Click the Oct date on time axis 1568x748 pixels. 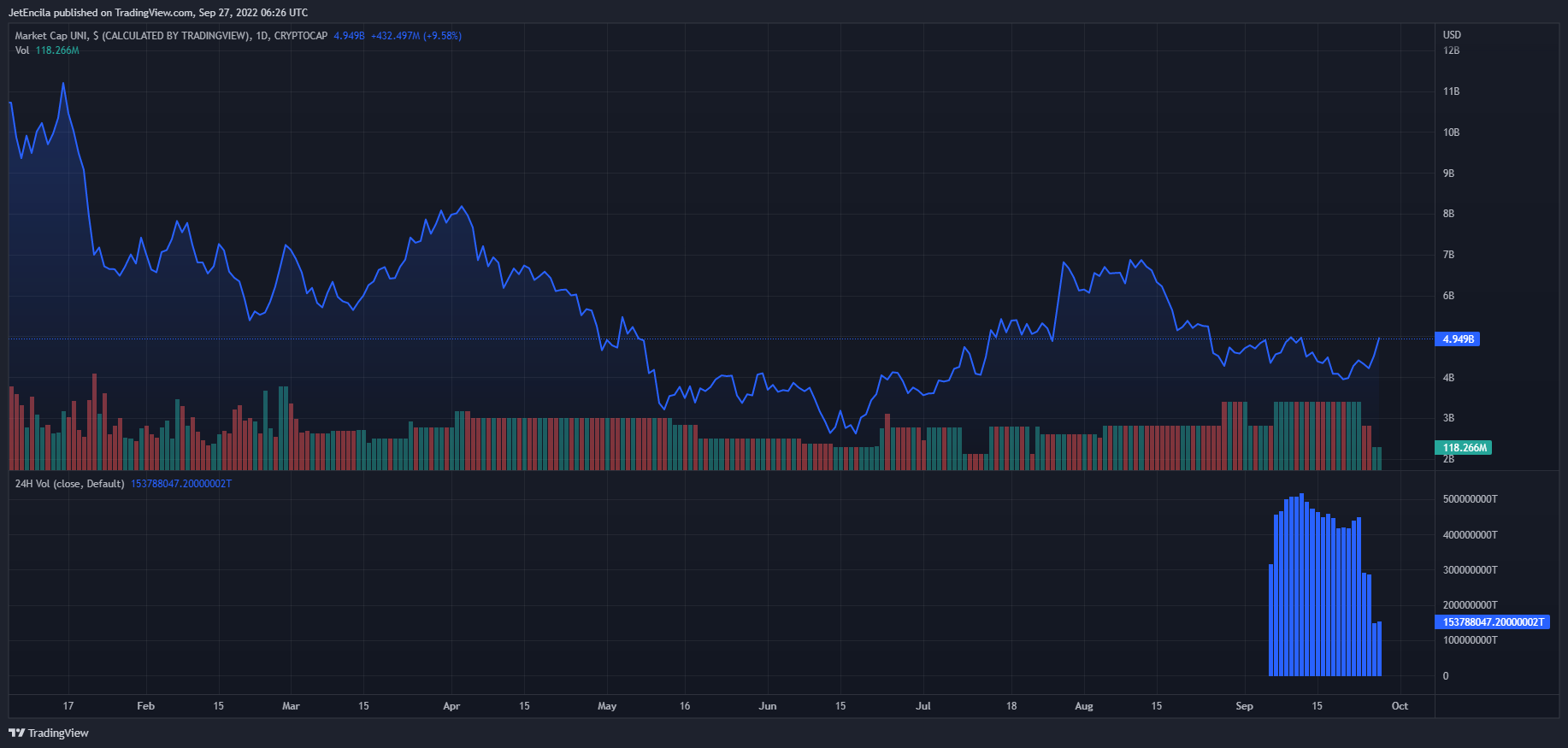point(1400,706)
